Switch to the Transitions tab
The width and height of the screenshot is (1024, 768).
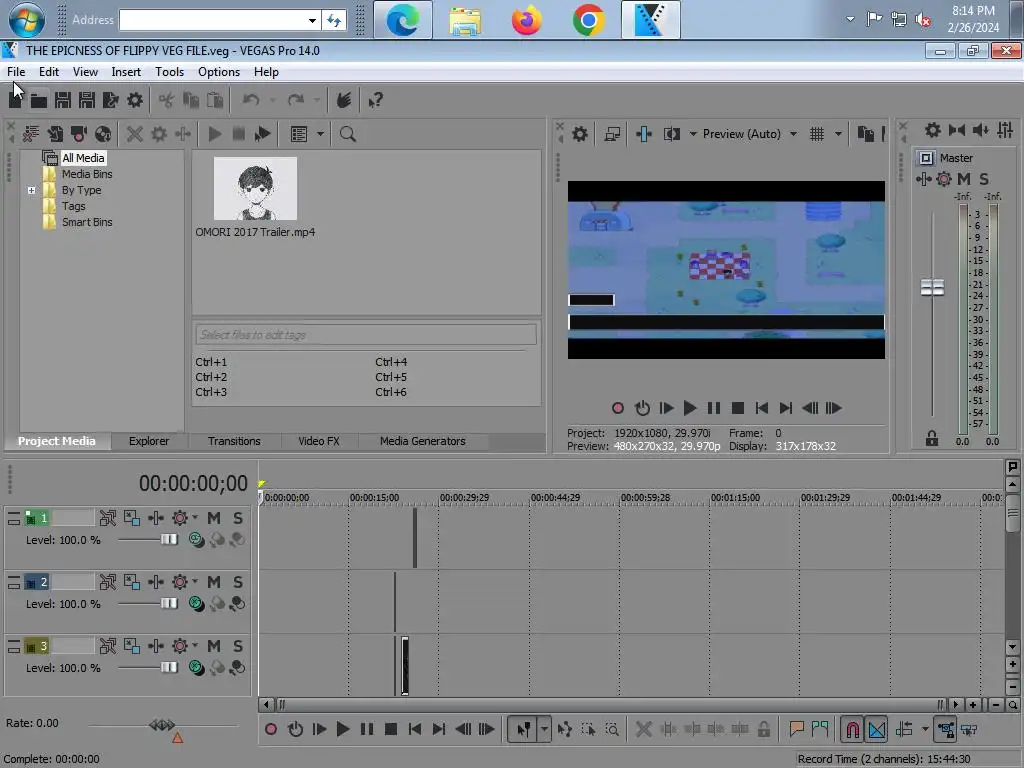pyautogui.click(x=234, y=441)
